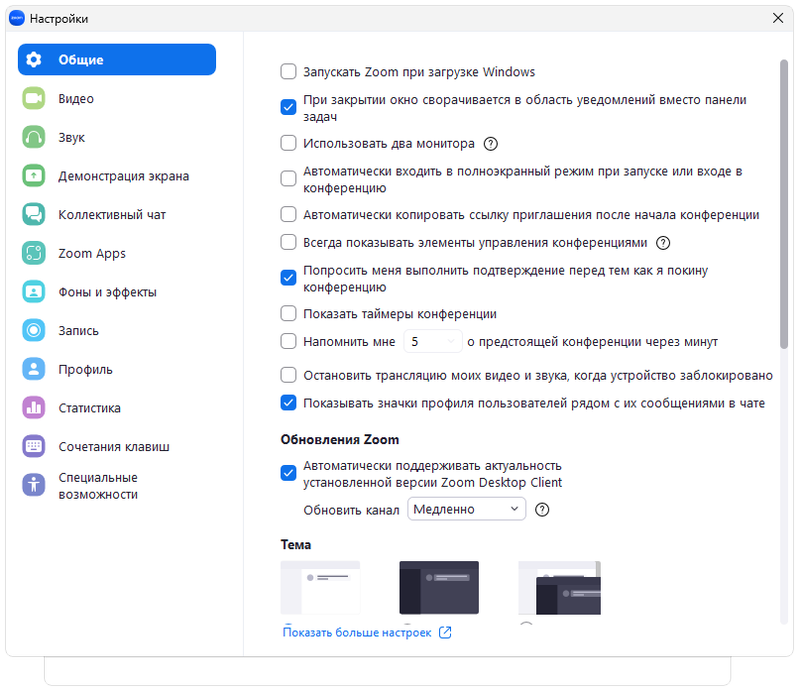The height and width of the screenshot is (692, 800).
Task: Select the light theme thumbnail
Action: click(x=320, y=588)
